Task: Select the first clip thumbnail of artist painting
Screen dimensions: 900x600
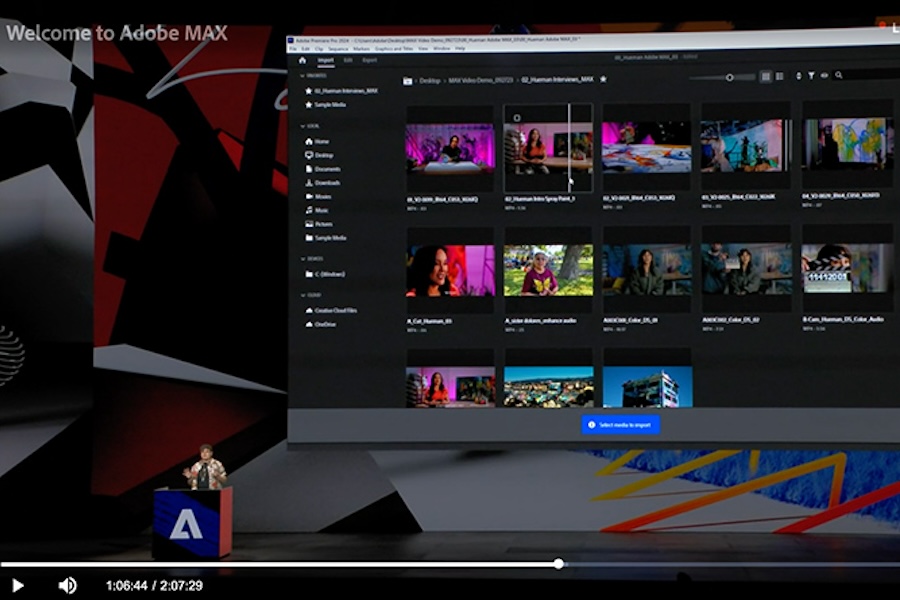Action: 450,149
